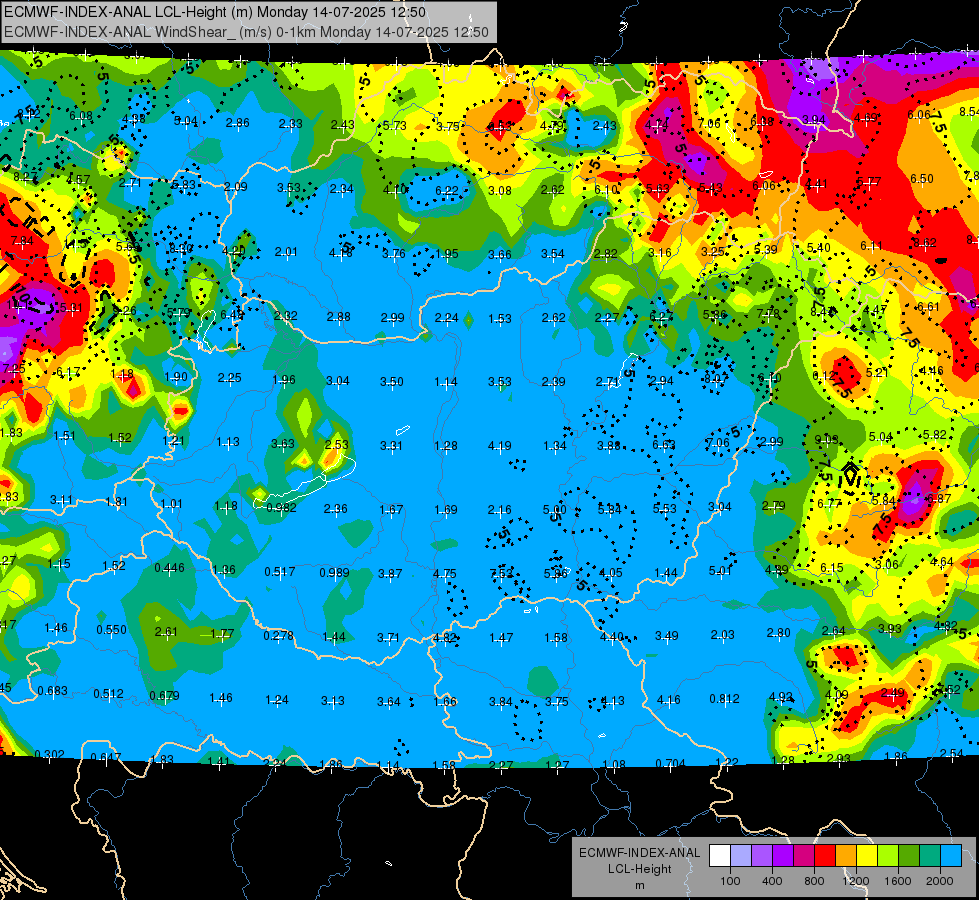
Task: Click the wind shear value 0.812
Action: [x=724, y=698]
